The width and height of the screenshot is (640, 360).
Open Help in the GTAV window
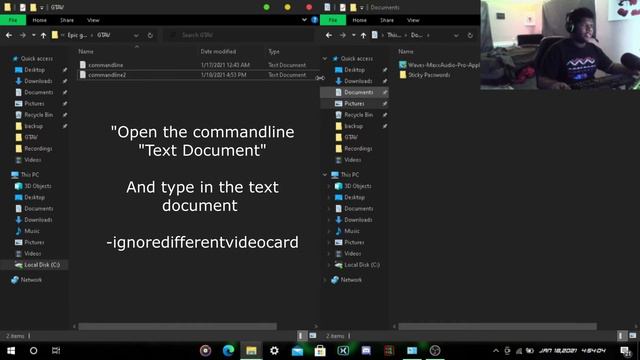click(314, 20)
